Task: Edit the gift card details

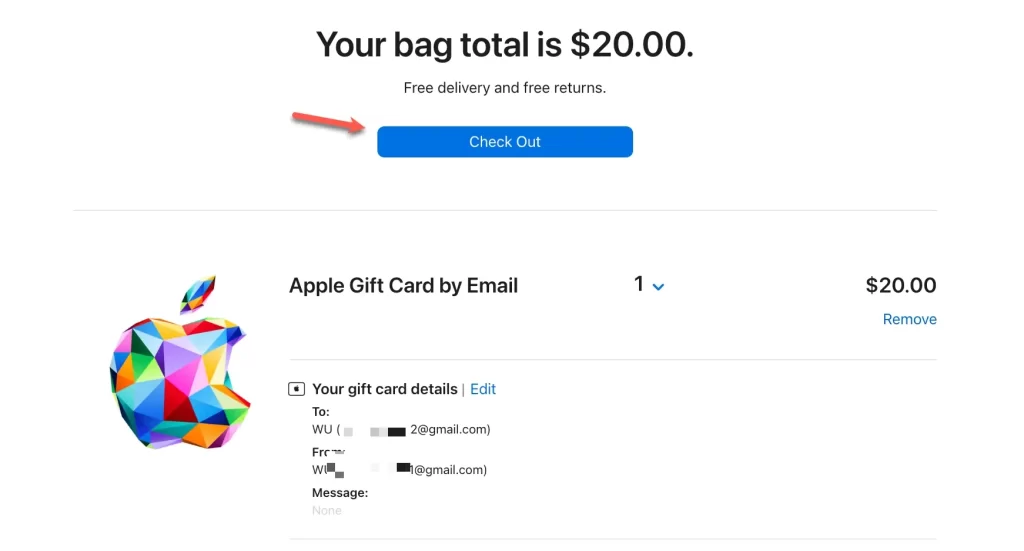Action: [483, 389]
